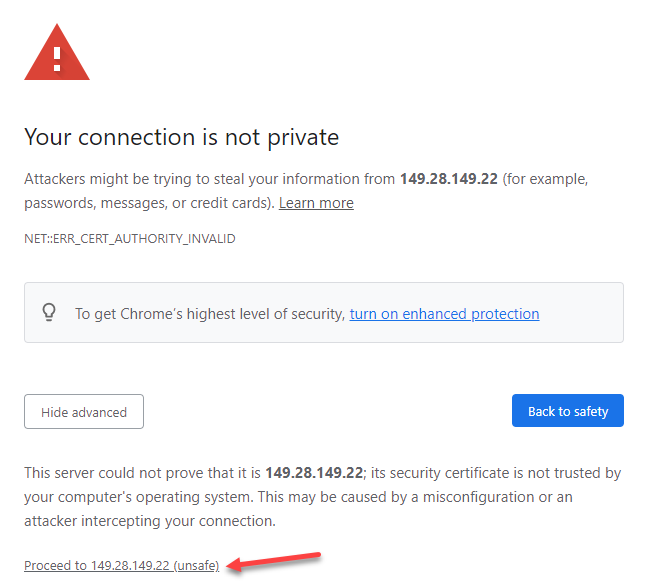The height and width of the screenshot is (588, 650).
Task: Open the Learn more link
Action: (x=316, y=203)
